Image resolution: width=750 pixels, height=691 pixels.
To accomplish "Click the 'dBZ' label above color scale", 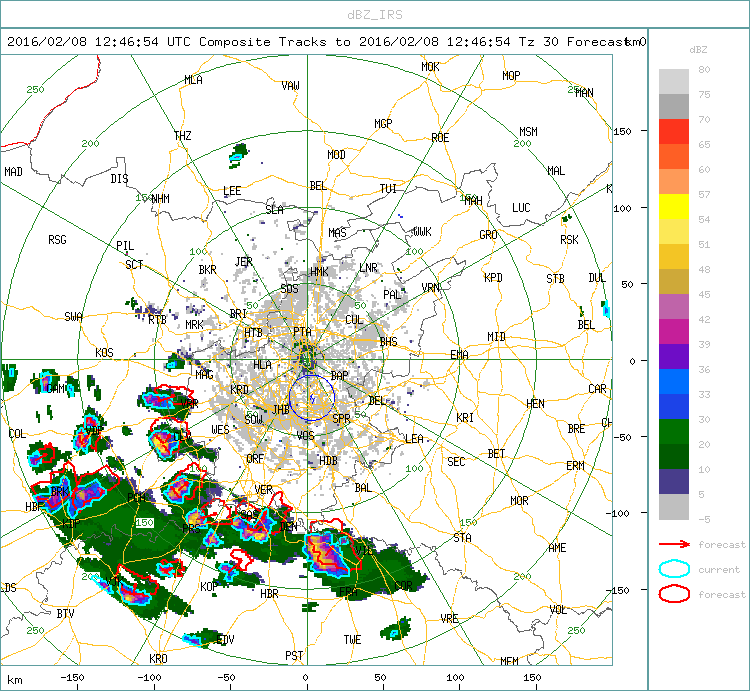I will tap(698, 49).
